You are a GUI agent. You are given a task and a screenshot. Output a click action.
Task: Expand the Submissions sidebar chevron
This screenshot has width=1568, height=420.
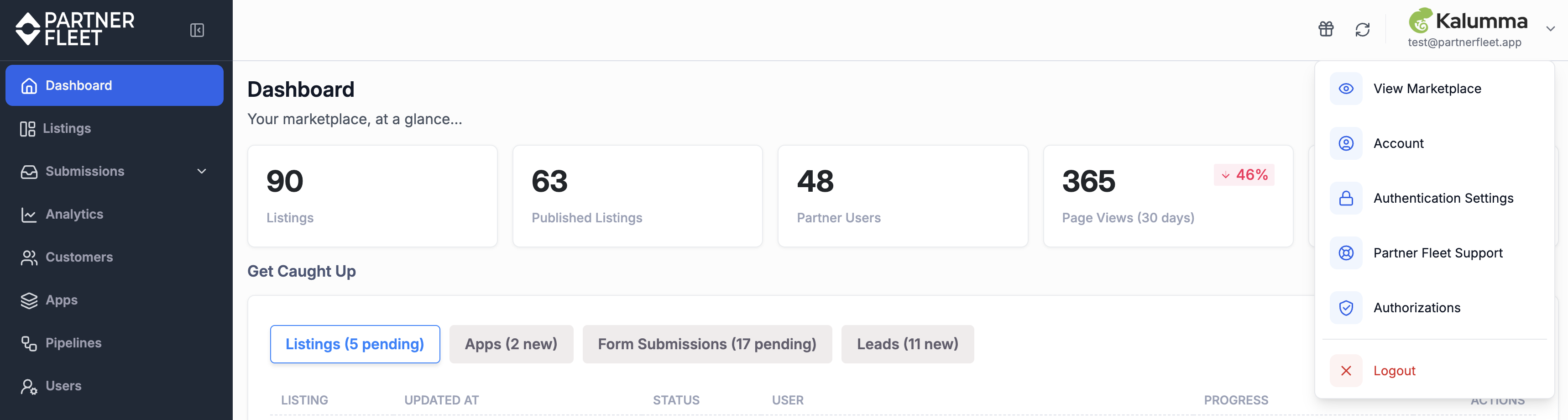202,171
